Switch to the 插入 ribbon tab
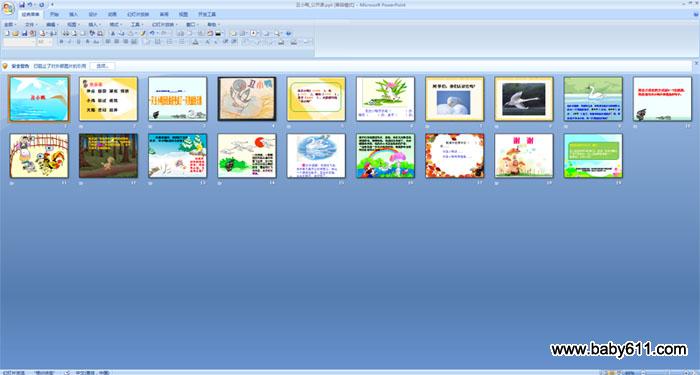This screenshot has width=700, height=375. pyautogui.click(x=73, y=14)
